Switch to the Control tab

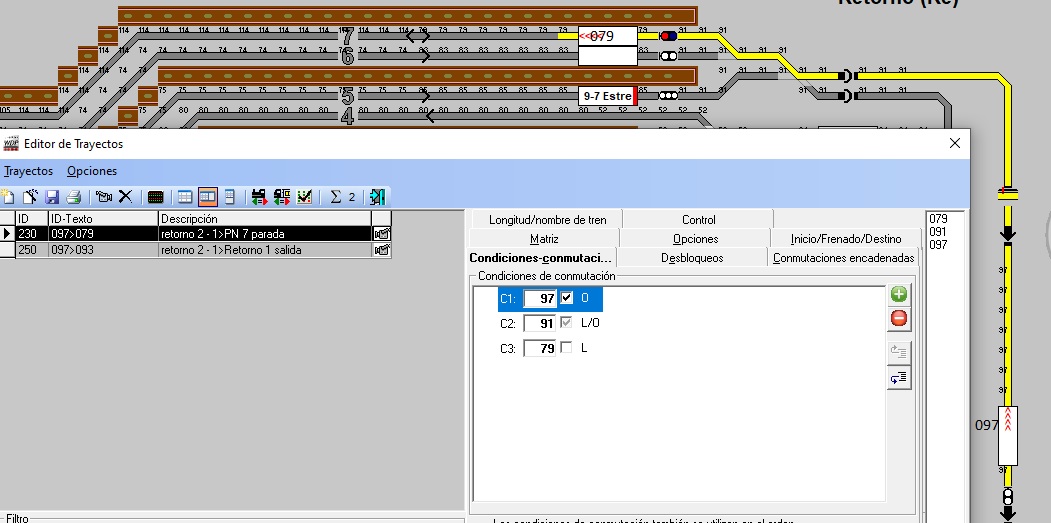(x=698, y=219)
